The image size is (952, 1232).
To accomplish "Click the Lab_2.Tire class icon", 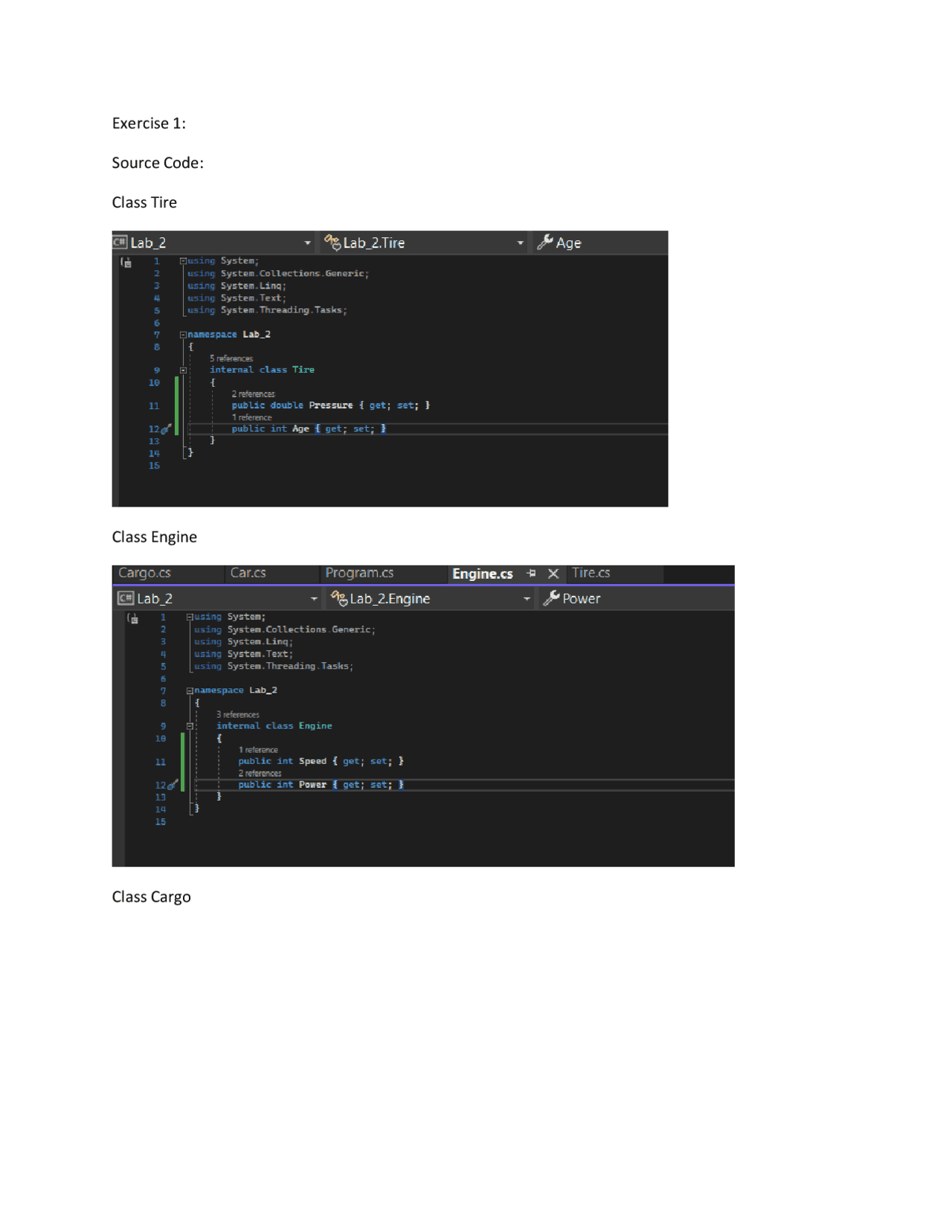I will (x=332, y=243).
